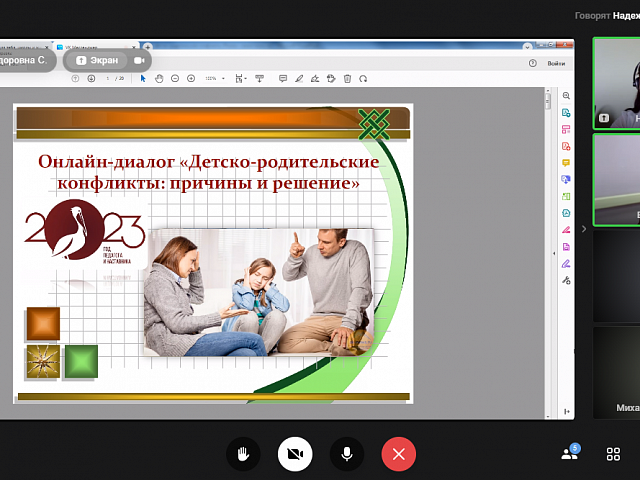Viewport: 640px width, 480px height.
Task: Open the yellow comment tool in sidebar
Action: [566, 163]
